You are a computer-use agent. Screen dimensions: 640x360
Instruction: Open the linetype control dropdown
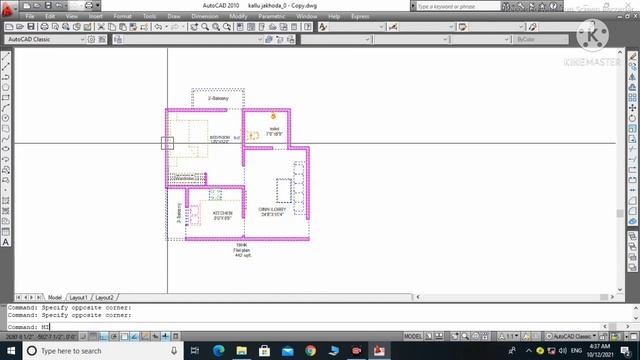point(411,39)
